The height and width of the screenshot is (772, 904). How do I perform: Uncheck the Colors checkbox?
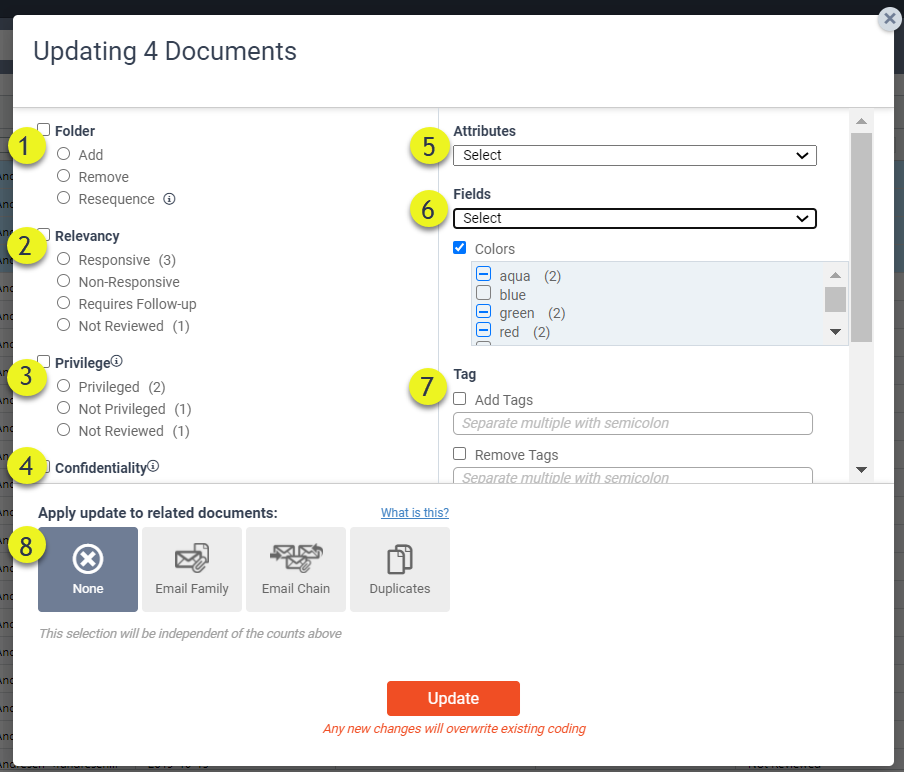click(459, 247)
